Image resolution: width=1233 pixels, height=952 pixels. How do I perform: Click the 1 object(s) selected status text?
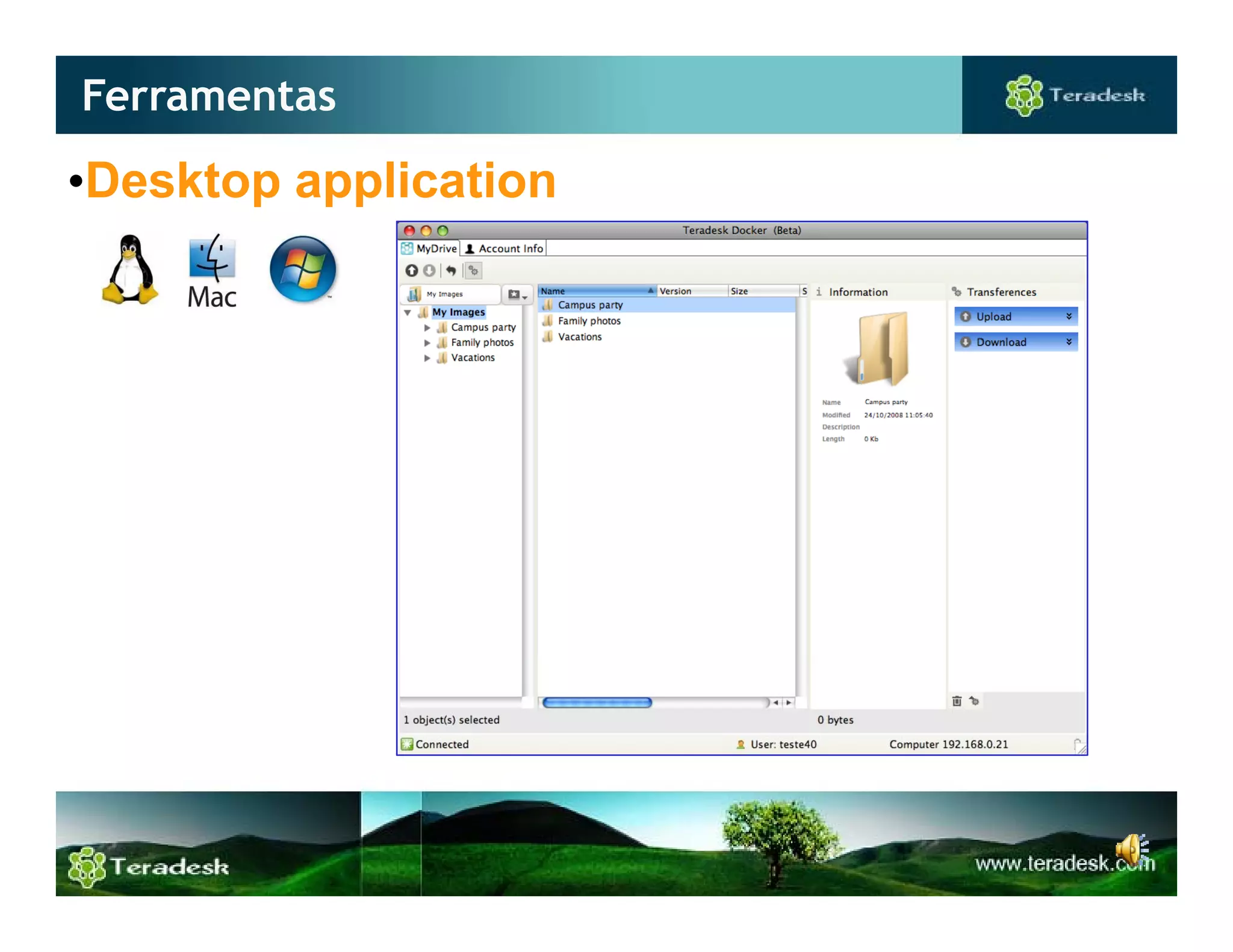452,720
